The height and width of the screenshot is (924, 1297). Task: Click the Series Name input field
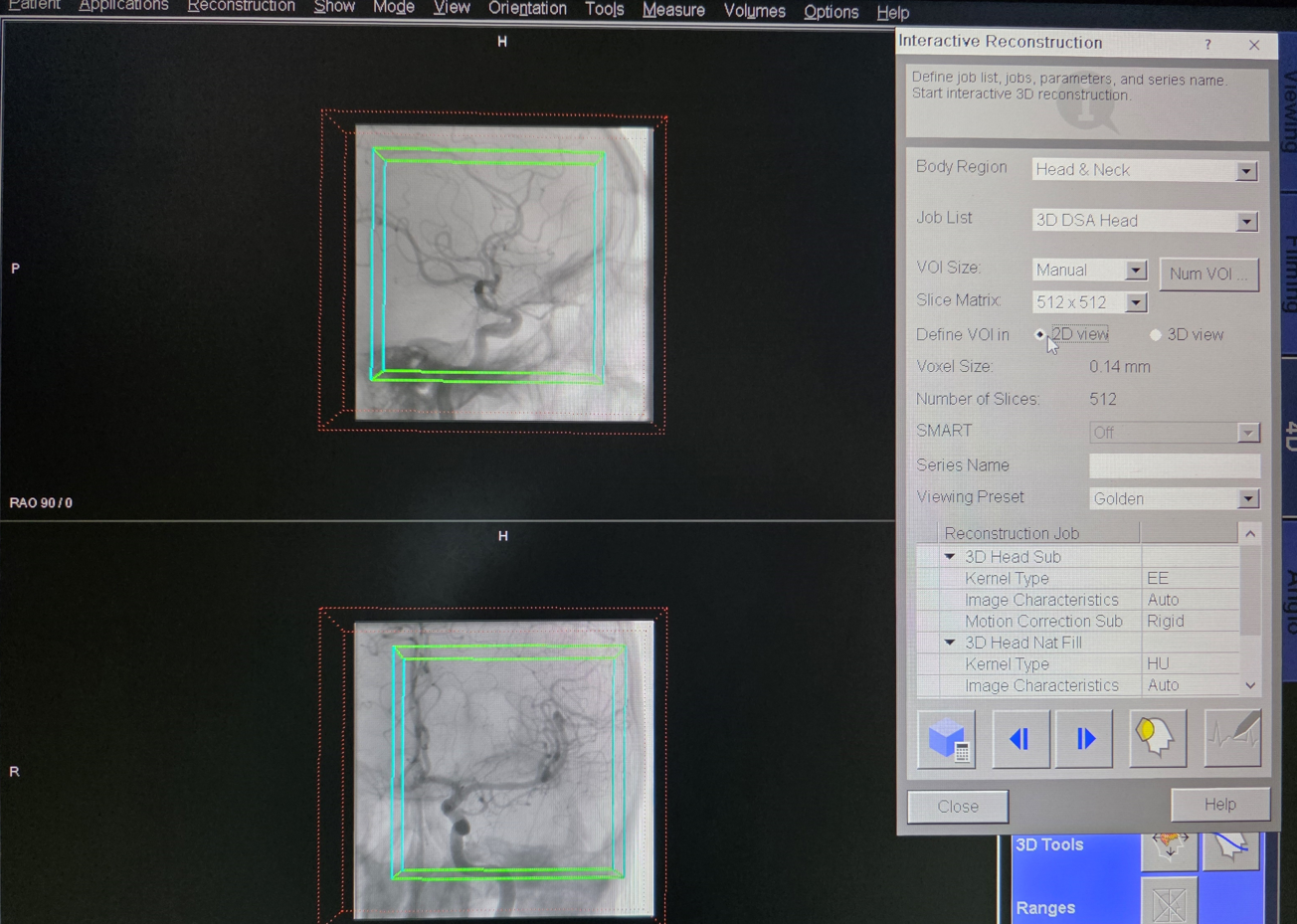point(1174,465)
